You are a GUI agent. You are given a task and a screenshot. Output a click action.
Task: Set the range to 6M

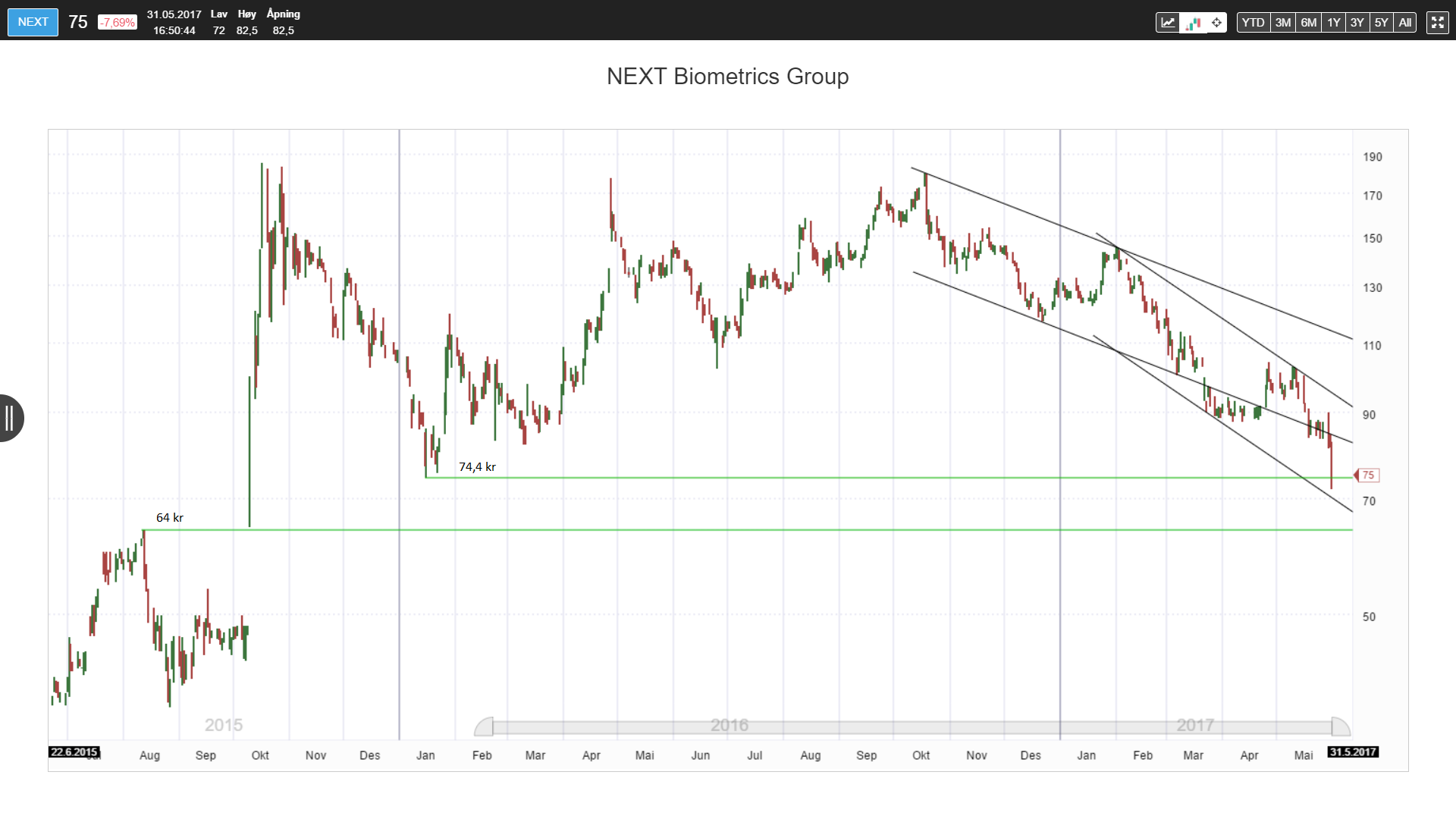pos(1308,23)
